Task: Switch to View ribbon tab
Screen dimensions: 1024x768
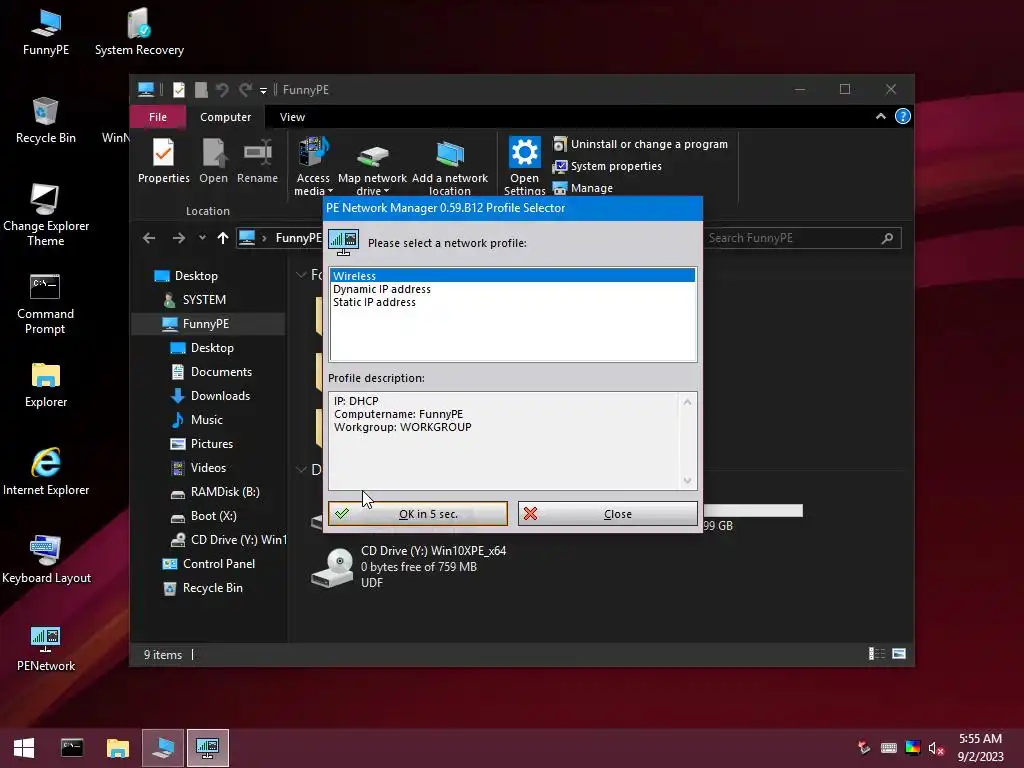Action: (292, 117)
